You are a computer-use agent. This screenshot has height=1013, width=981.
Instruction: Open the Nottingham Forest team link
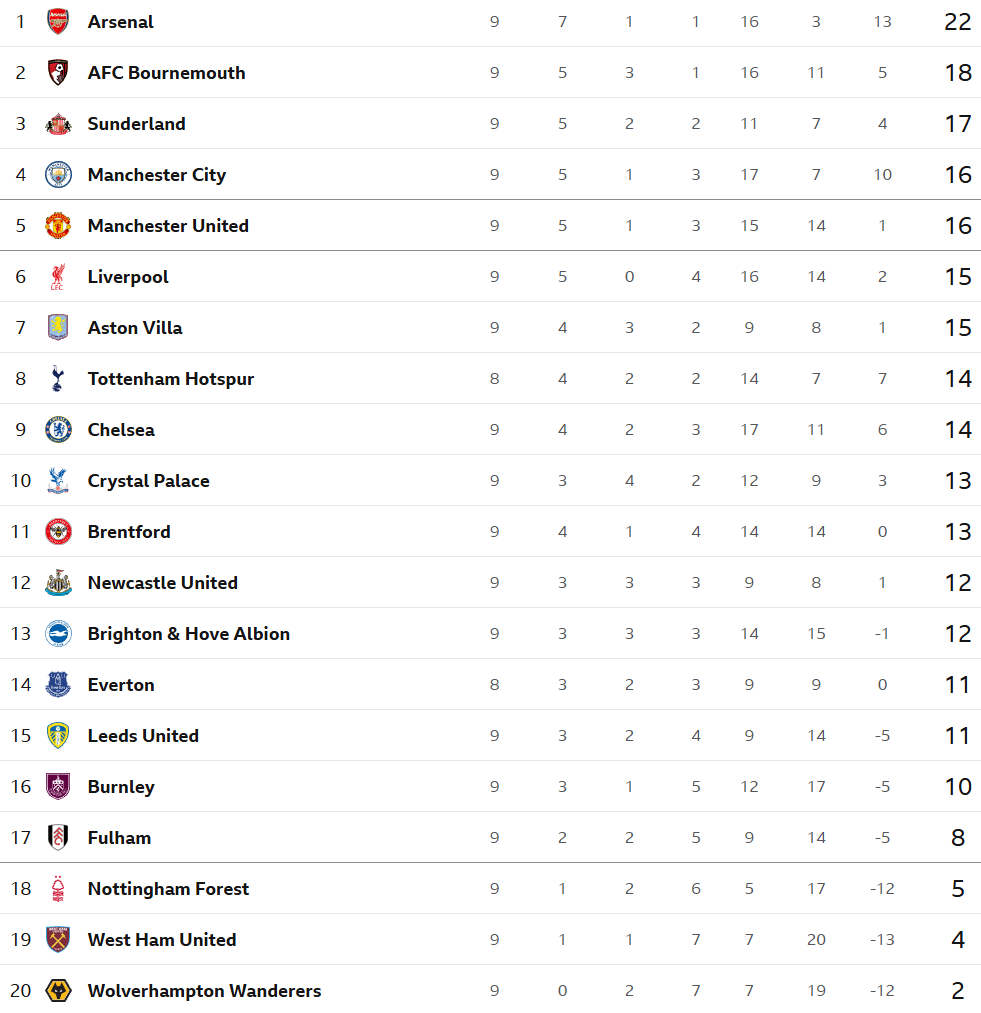pyautogui.click(x=168, y=889)
